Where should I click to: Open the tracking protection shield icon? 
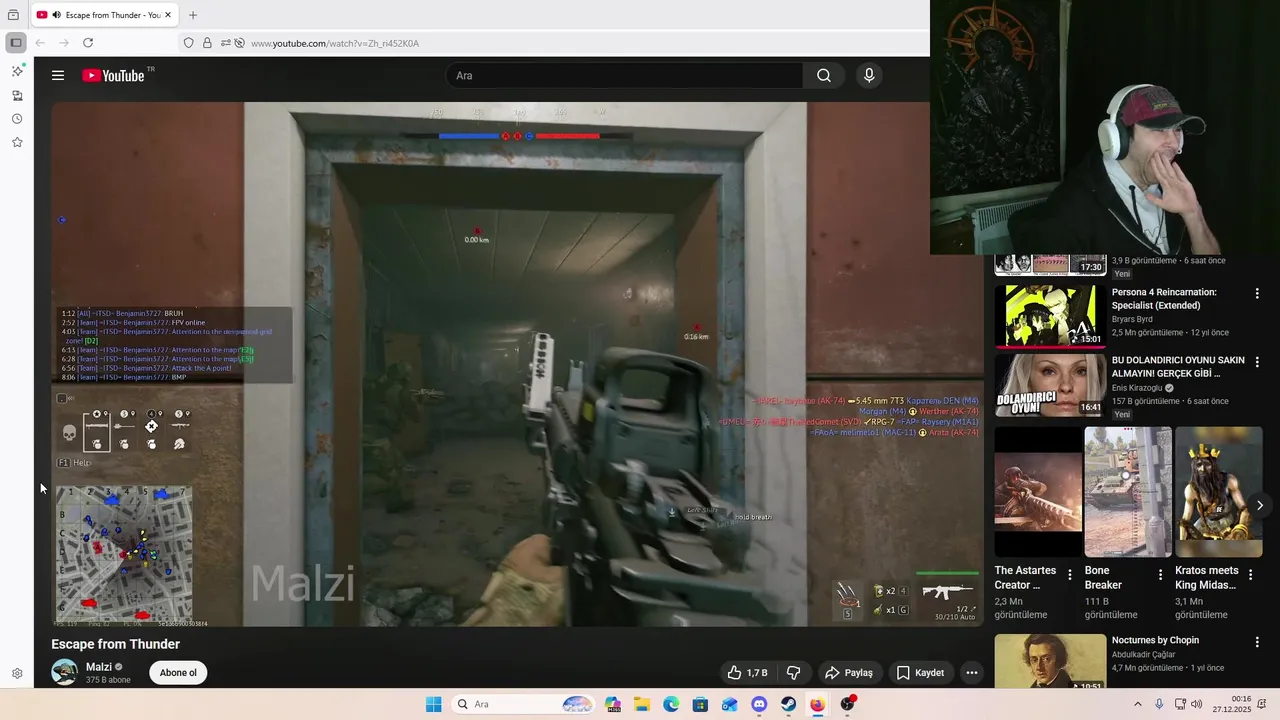pyautogui.click(x=188, y=43)
